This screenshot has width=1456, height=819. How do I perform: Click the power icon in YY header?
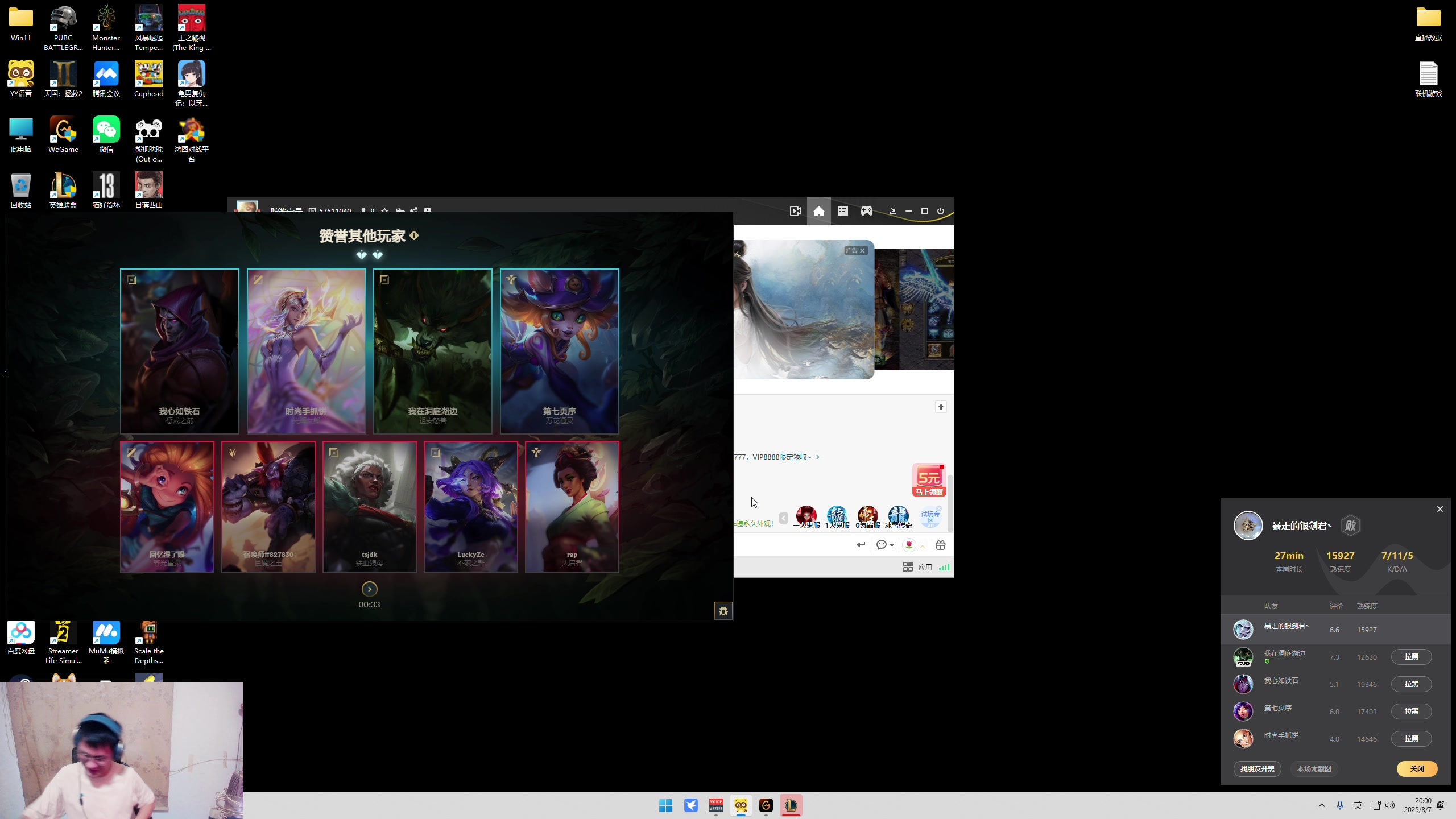tap(941, 211)
